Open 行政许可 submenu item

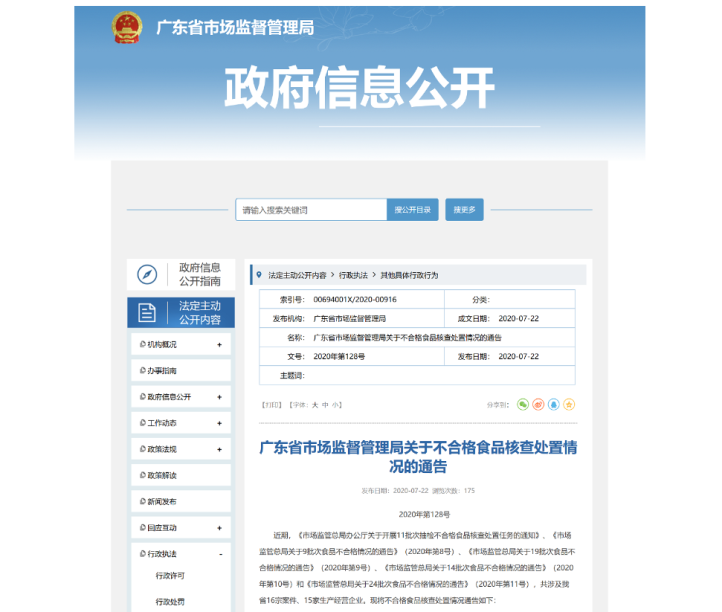click(170, 576)
